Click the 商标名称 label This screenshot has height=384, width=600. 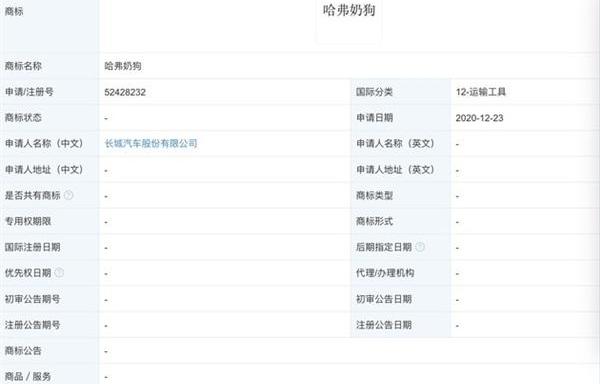23,66
